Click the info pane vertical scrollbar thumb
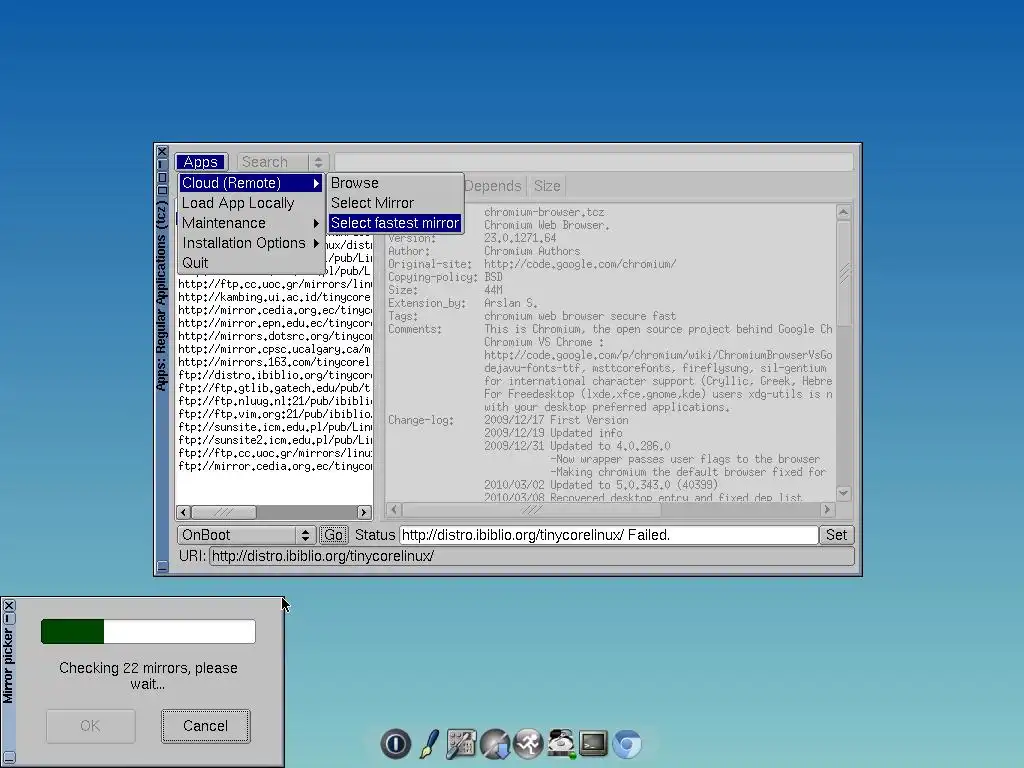Viewport: 1024px width, 768px height. click(x=844, y=273)
